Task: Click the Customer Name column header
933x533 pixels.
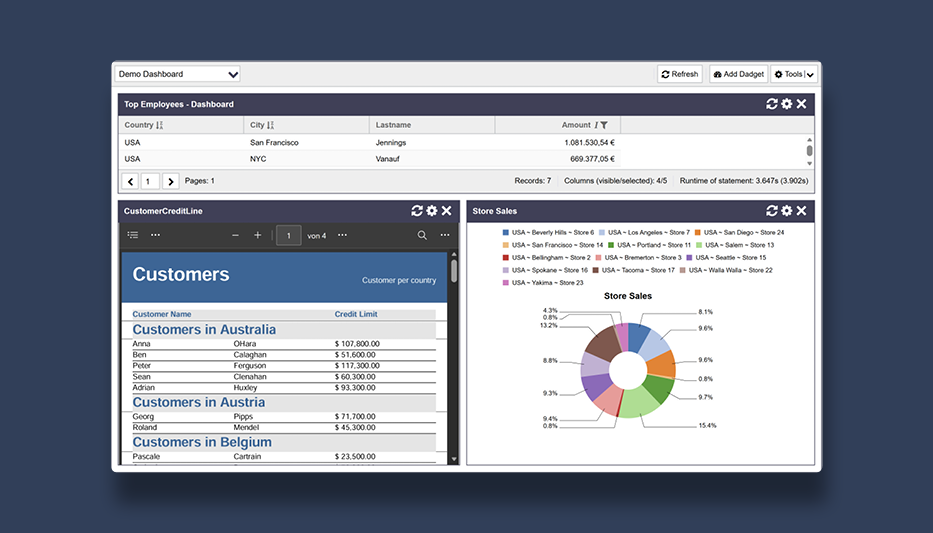Action: tap(162, 314)
